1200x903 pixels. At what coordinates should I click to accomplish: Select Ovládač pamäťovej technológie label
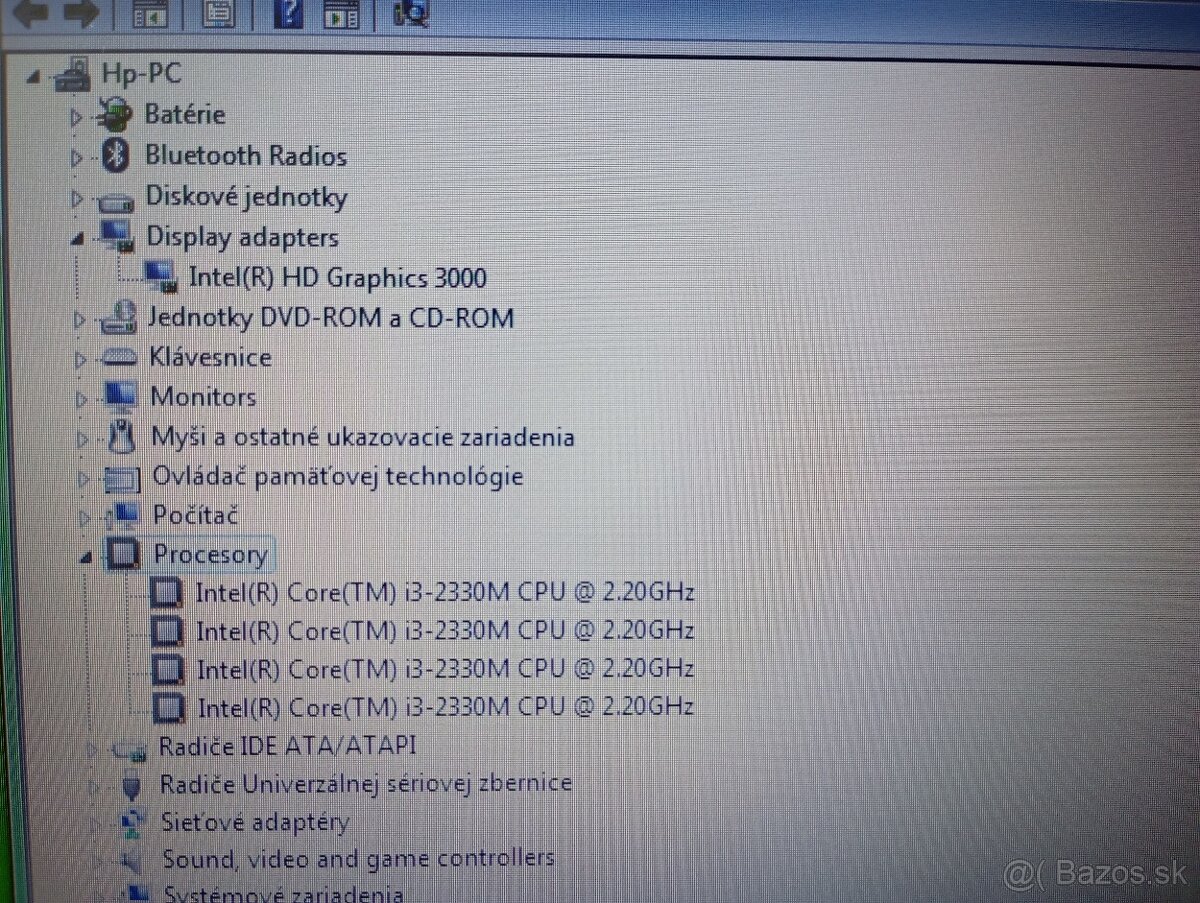pos(338,477)
